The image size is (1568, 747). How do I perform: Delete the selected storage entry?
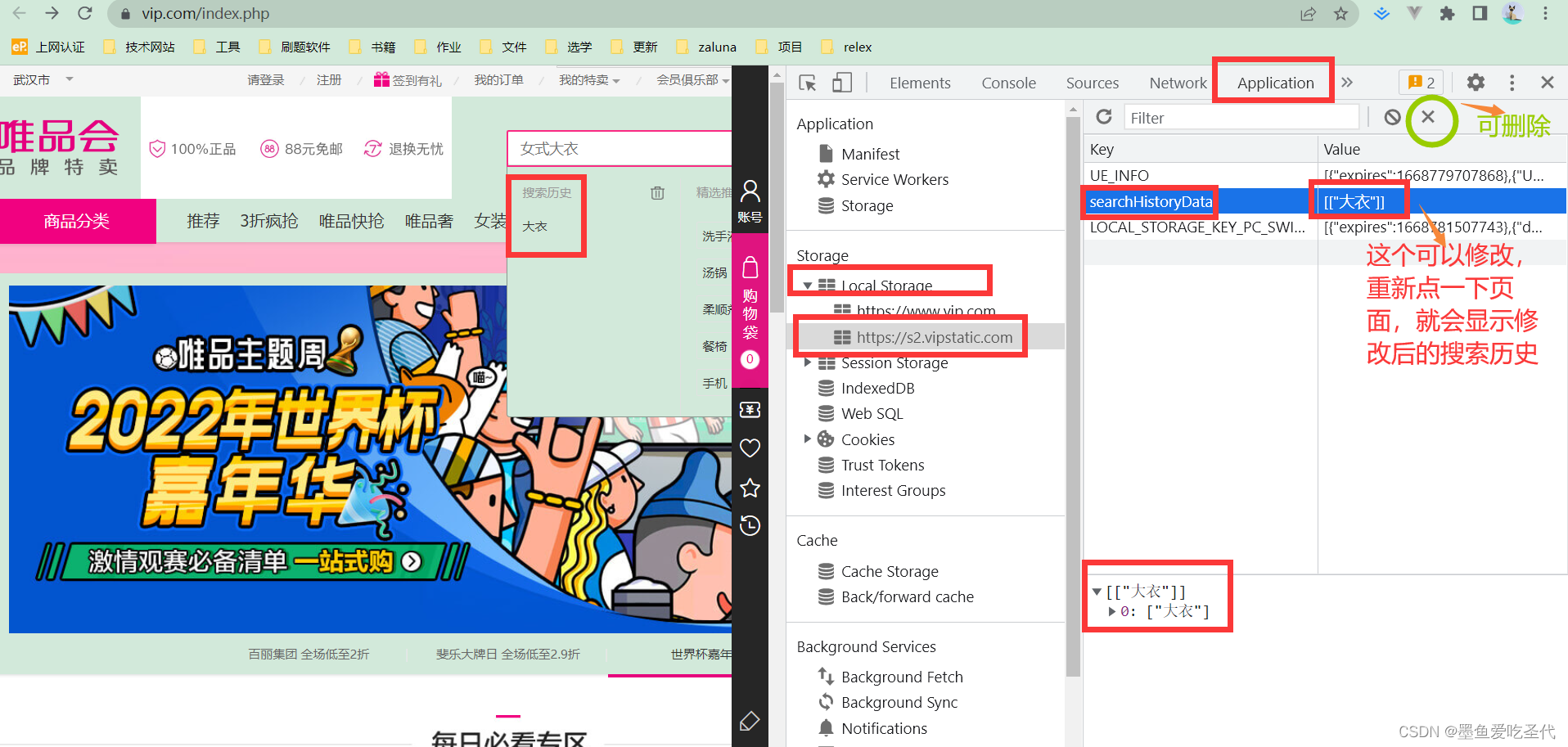1428,117
